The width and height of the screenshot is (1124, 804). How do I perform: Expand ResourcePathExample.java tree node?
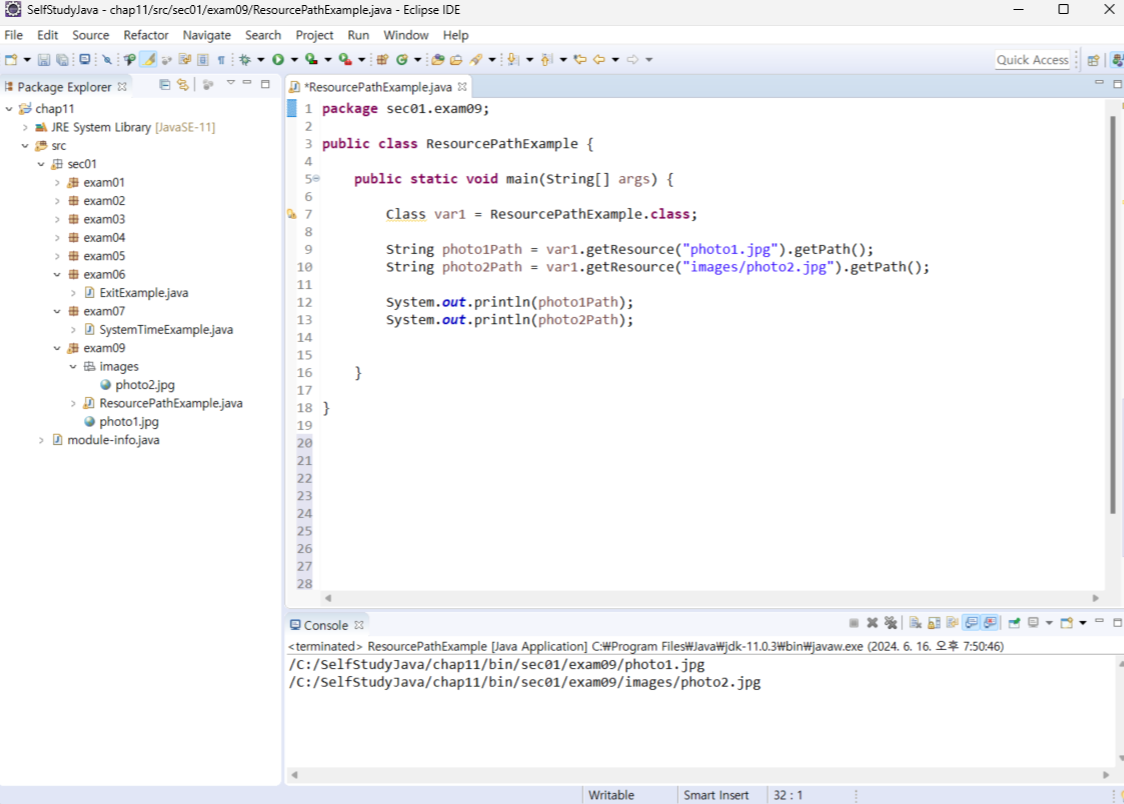click(73, 403)
